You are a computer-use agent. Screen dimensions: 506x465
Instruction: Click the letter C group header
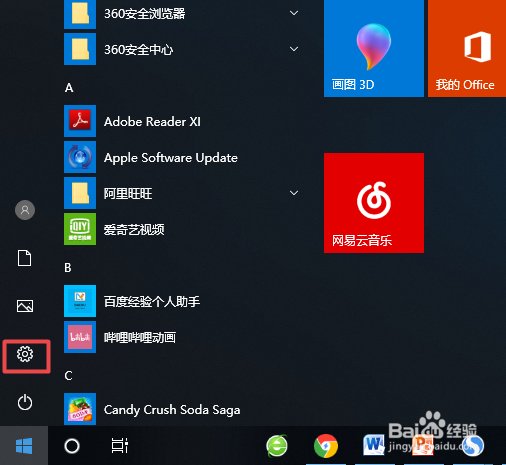[x=68, y=376]
